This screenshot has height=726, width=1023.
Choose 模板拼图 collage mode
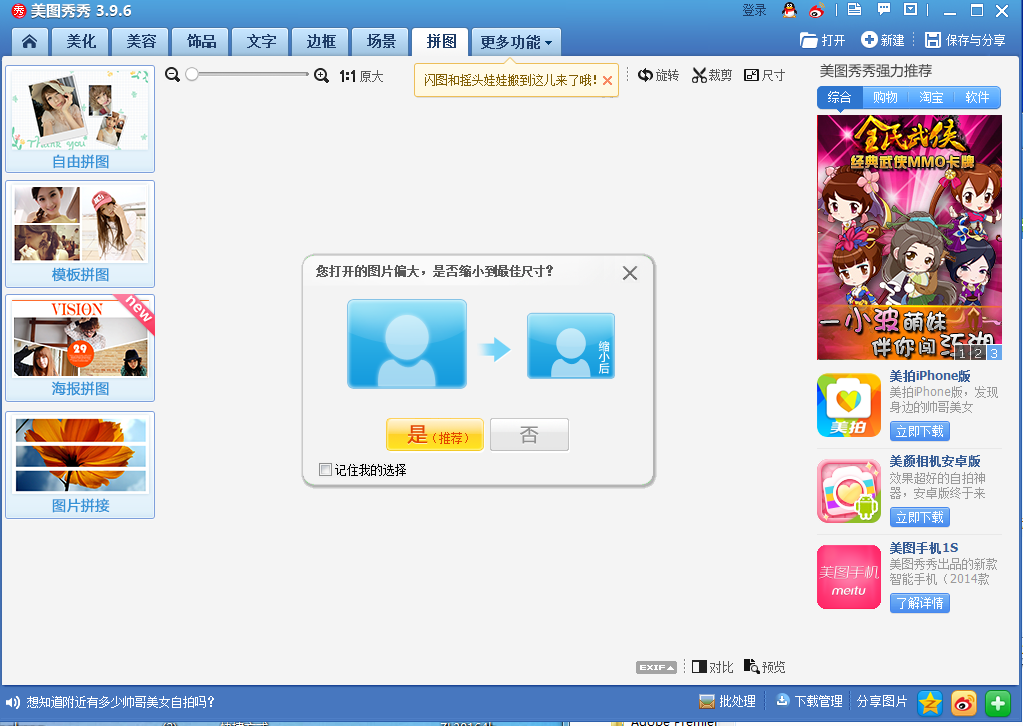point(80,234)
